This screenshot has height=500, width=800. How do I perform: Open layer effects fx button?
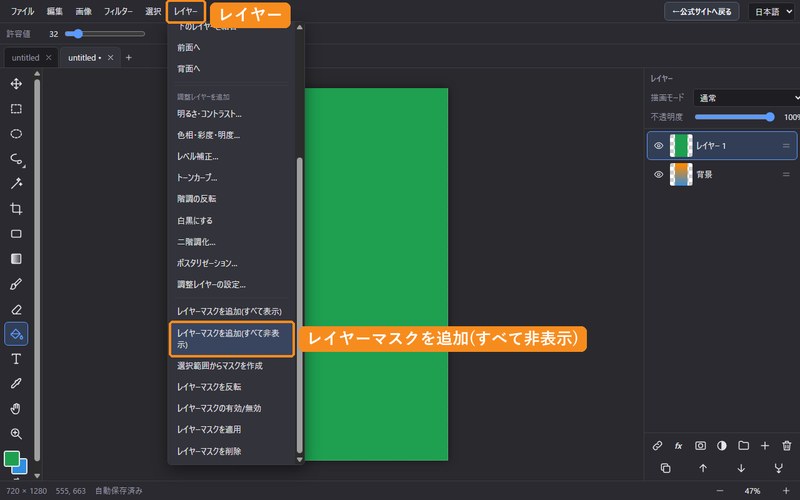coord(679,445)
